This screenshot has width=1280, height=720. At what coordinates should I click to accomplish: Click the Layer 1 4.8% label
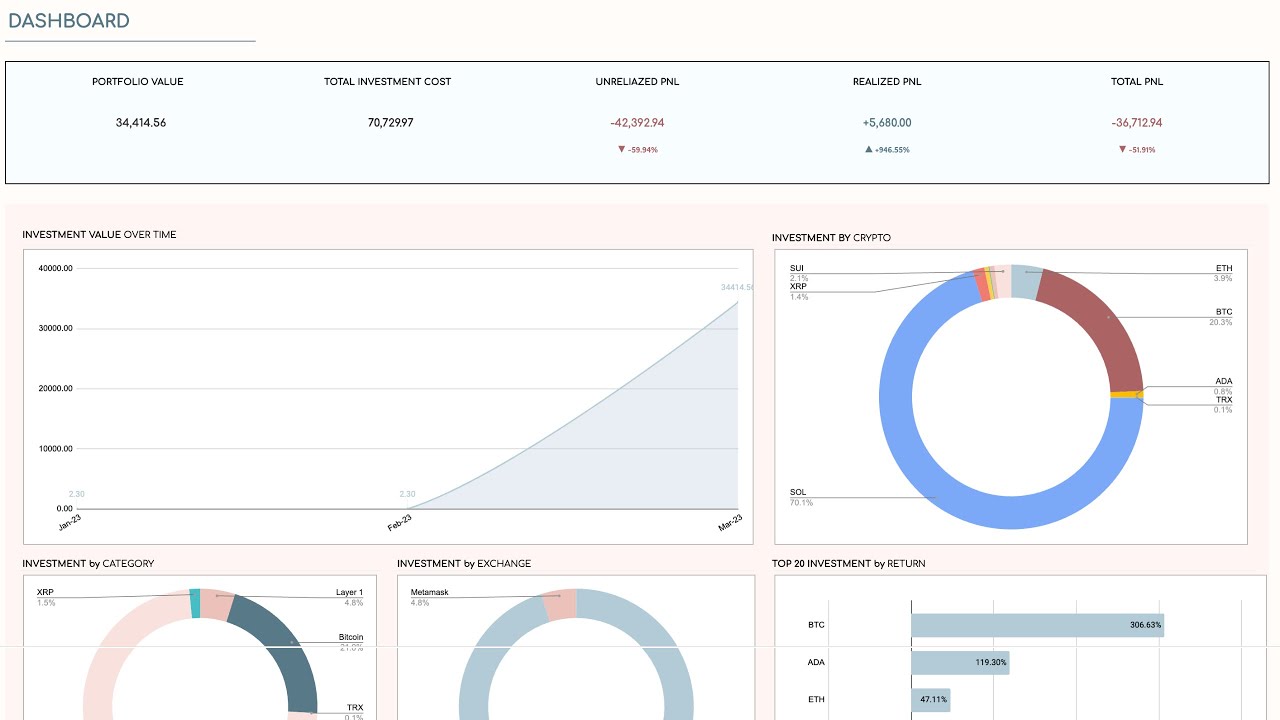tap(349, 597)
